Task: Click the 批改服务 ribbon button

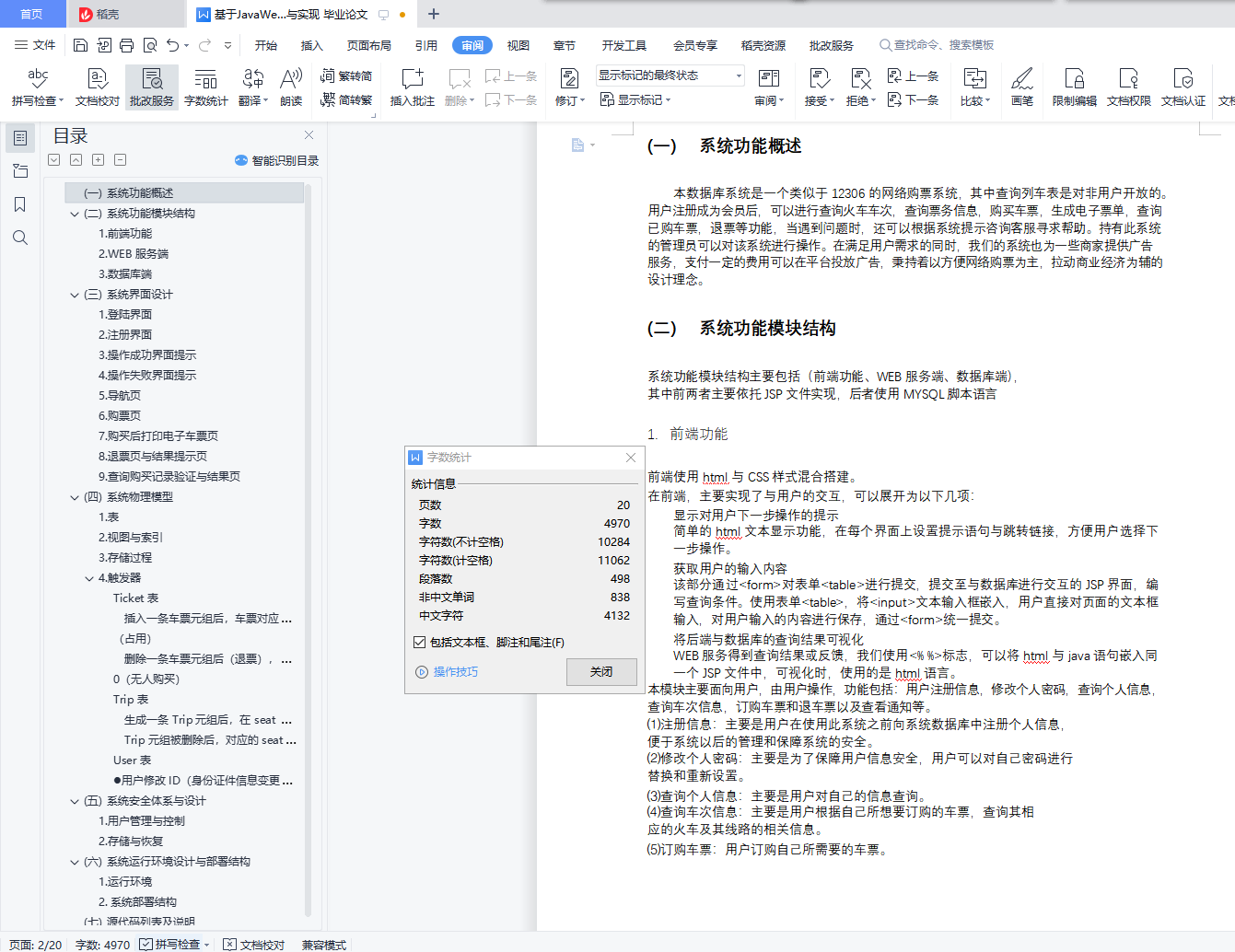Action: (x=152, y=87)
